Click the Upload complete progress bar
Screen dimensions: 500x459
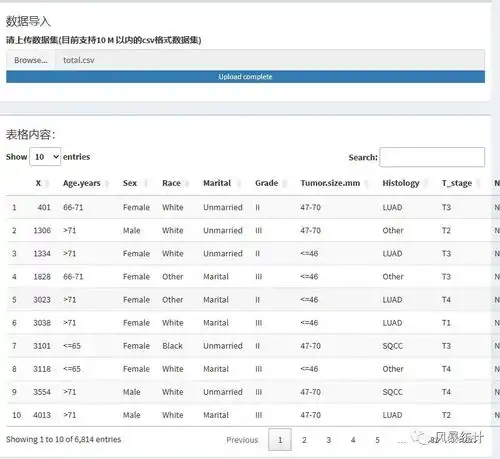click(x=245, y=77)
